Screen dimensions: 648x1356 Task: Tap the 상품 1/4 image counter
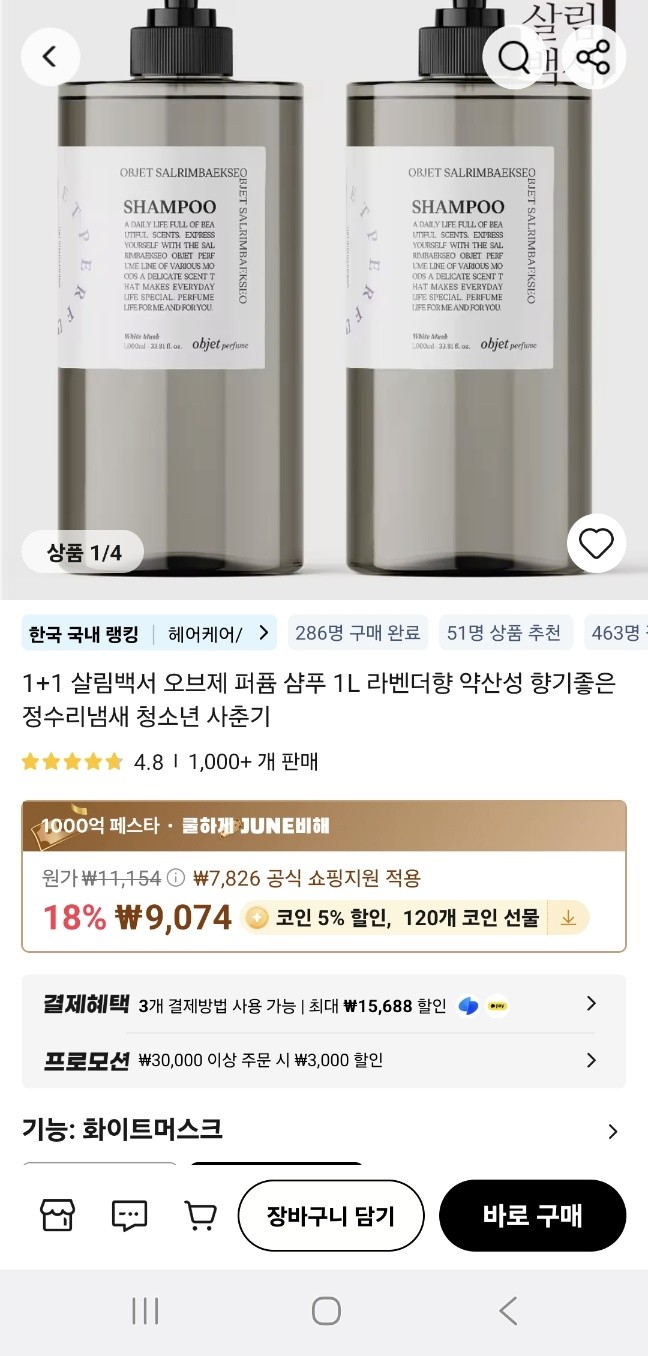tap(84, 552)
